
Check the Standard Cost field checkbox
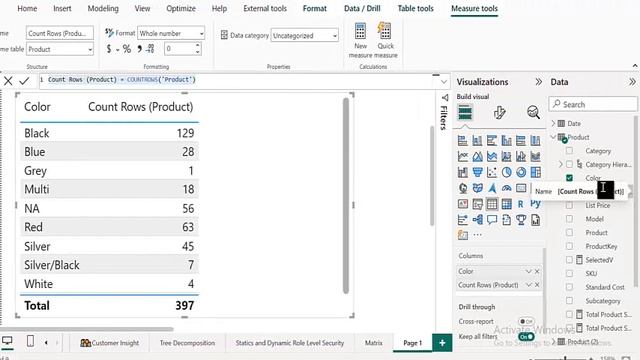(569, 287)
